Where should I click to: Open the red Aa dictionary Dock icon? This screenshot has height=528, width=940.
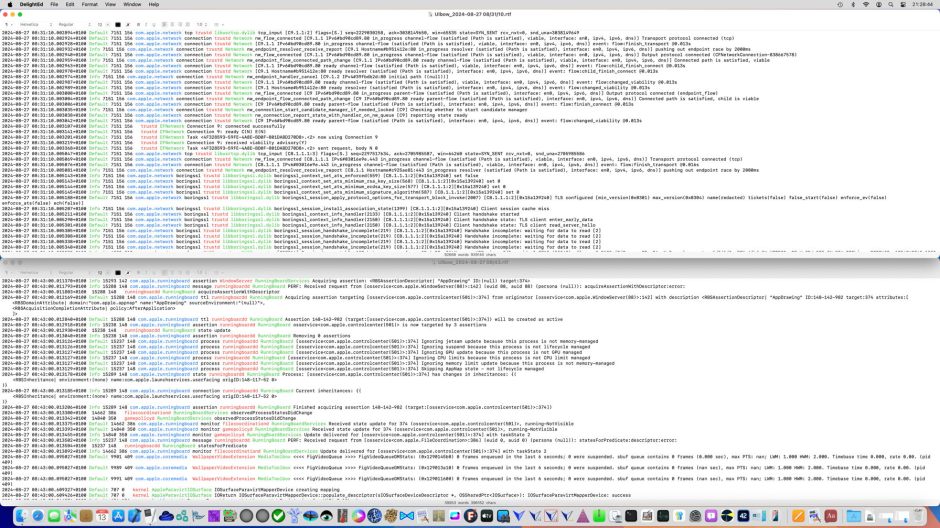[x=830, y=516]
